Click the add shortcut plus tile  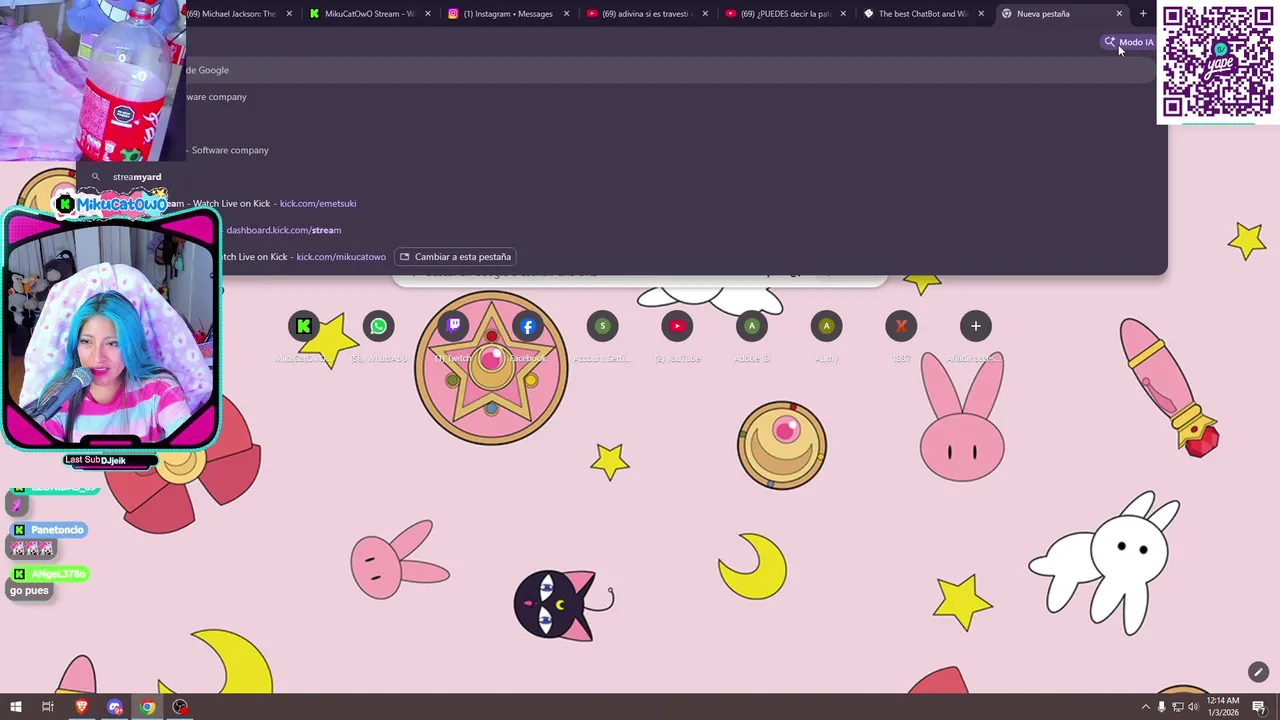976,326
